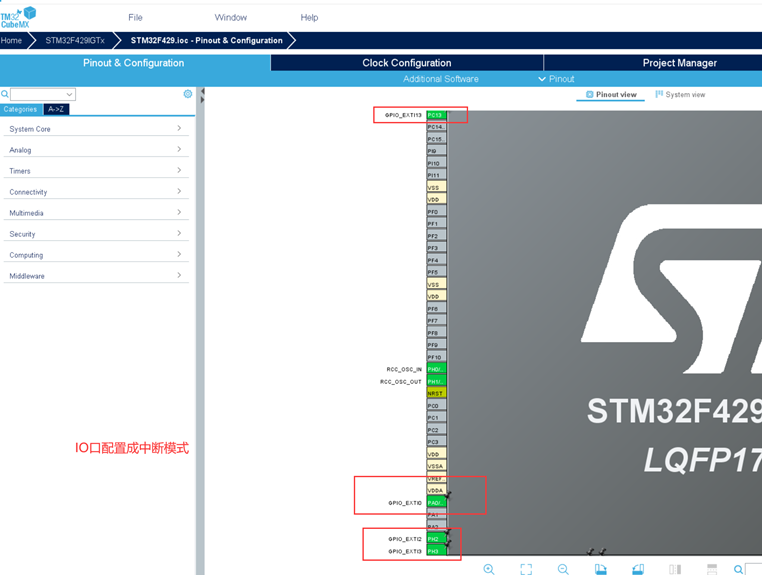
Task: Switch to Pinout & Configuration tab
Action: [134, 63]
